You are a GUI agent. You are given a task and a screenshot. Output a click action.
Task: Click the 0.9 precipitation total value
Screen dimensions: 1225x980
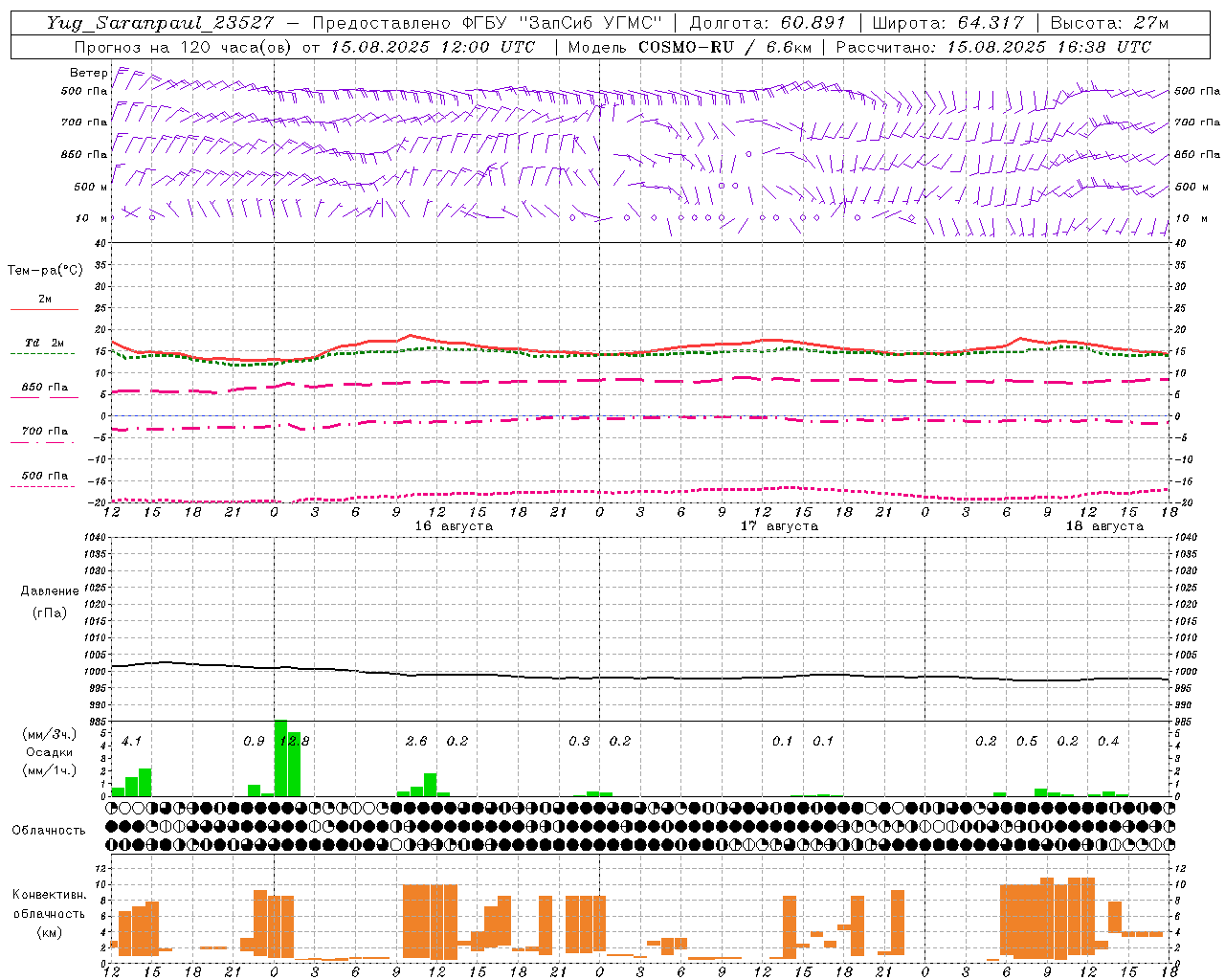coord(254,742)
